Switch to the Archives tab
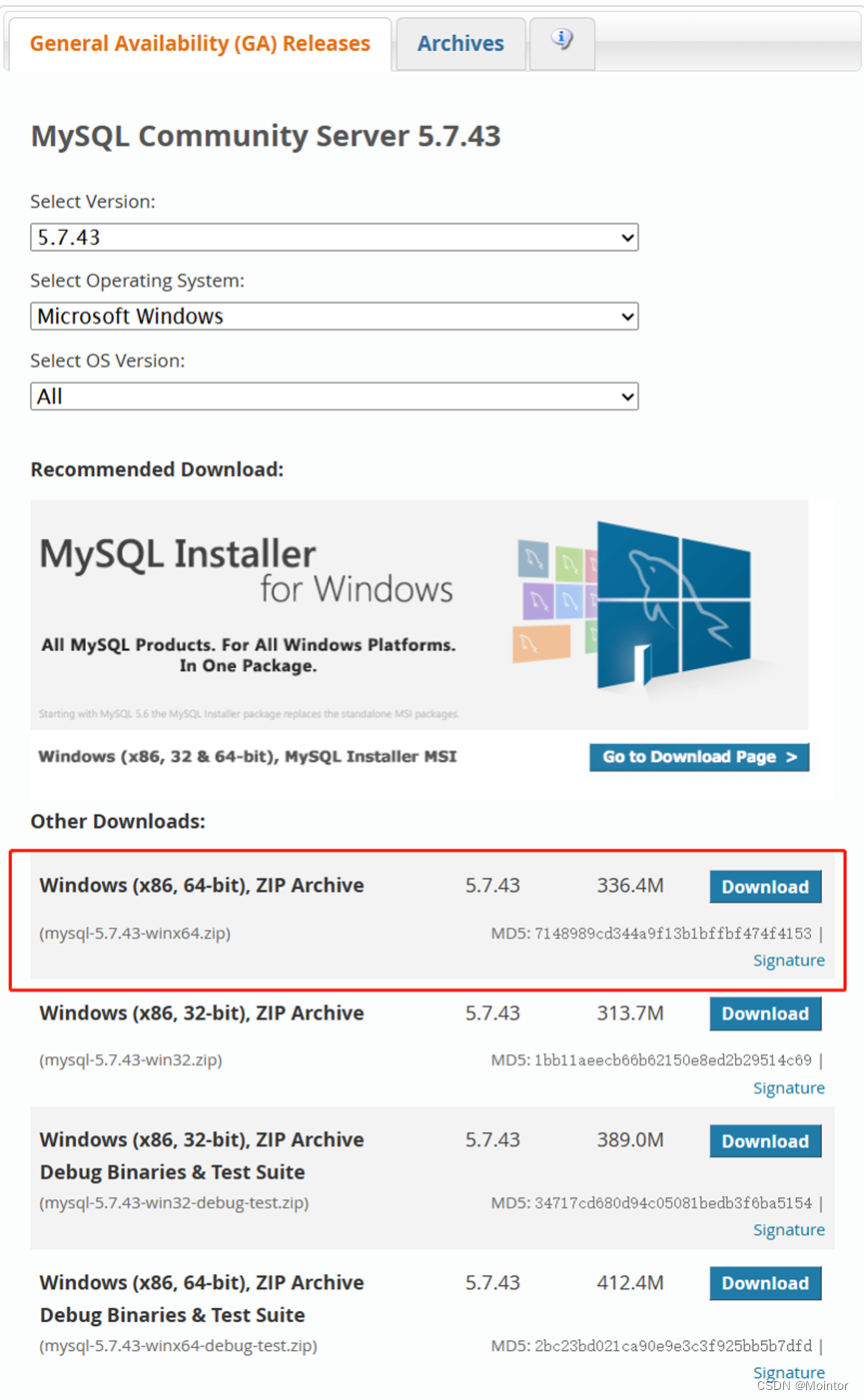This screenshot has width=864, height=1400. (x=459, y=43)
